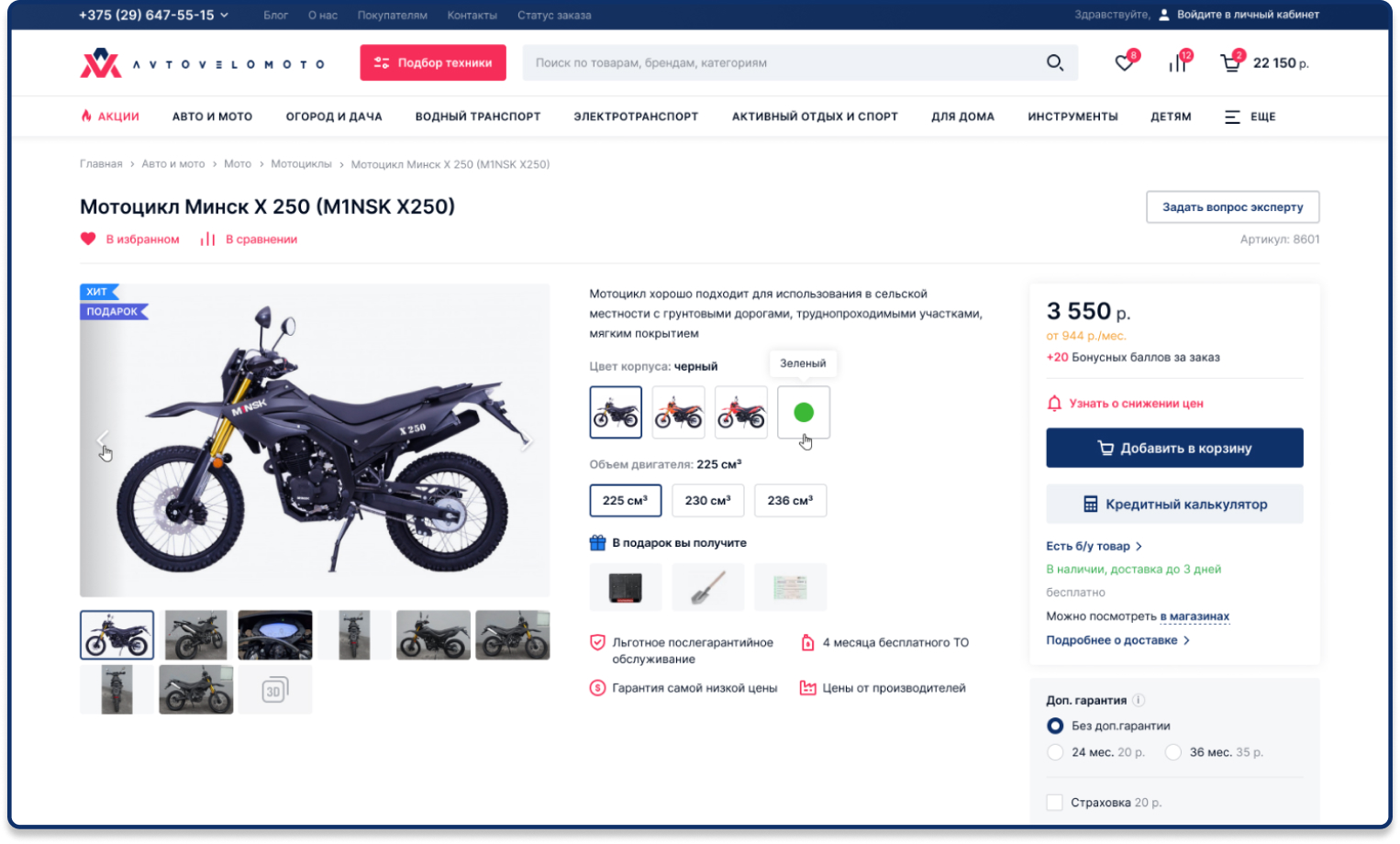Image resolution: width=1400 pixels, height=844 pixels.
Task: Select the green color swatch
Action: (804, 413)
